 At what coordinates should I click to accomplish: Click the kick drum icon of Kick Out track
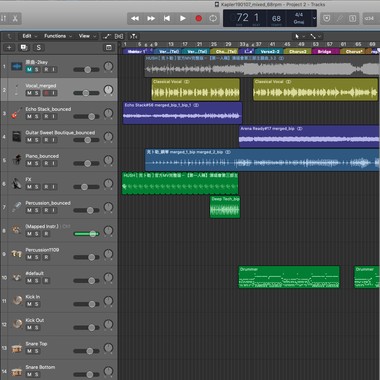(17, 324)
